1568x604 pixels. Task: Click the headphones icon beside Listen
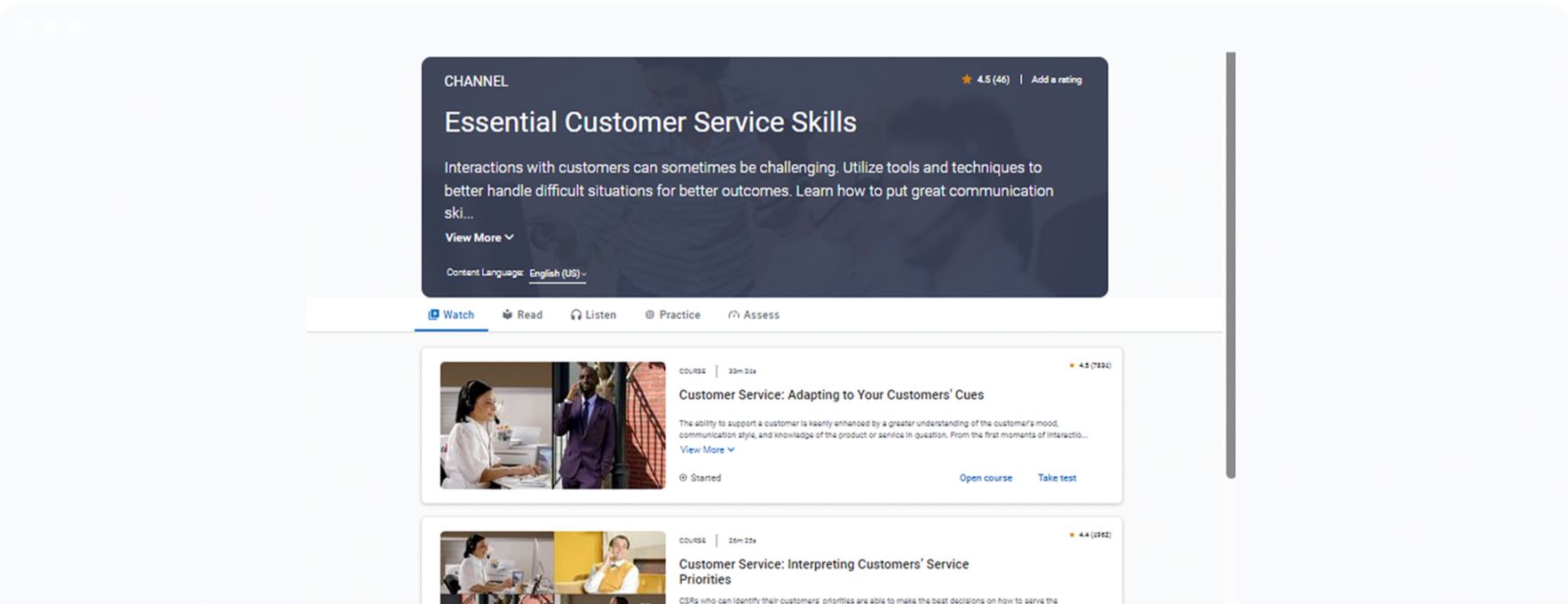tap(575, 314)
